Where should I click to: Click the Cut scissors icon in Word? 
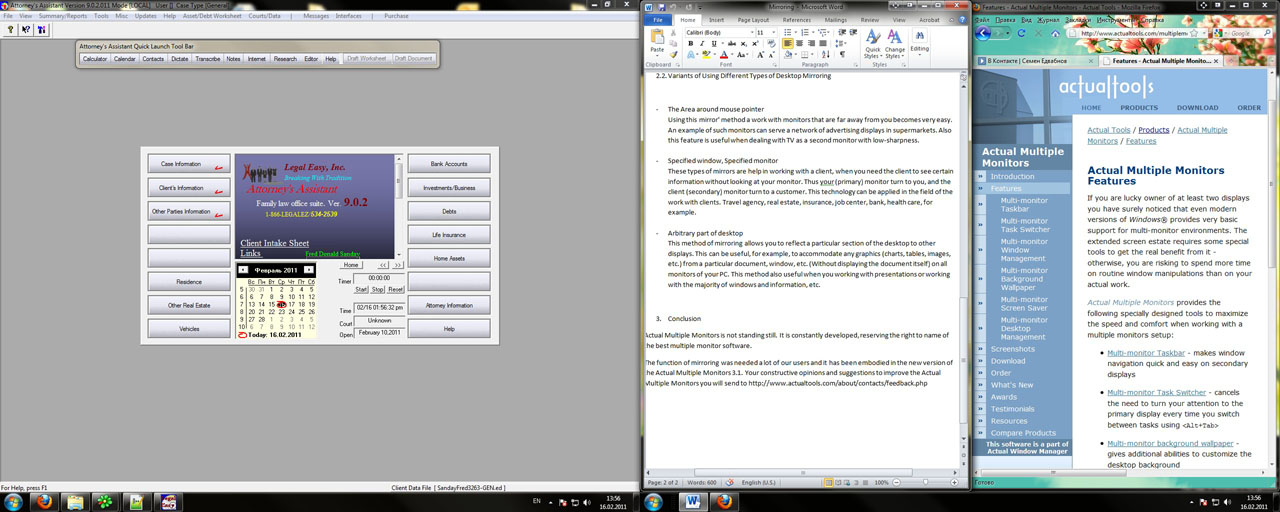[x=673, y=33]
